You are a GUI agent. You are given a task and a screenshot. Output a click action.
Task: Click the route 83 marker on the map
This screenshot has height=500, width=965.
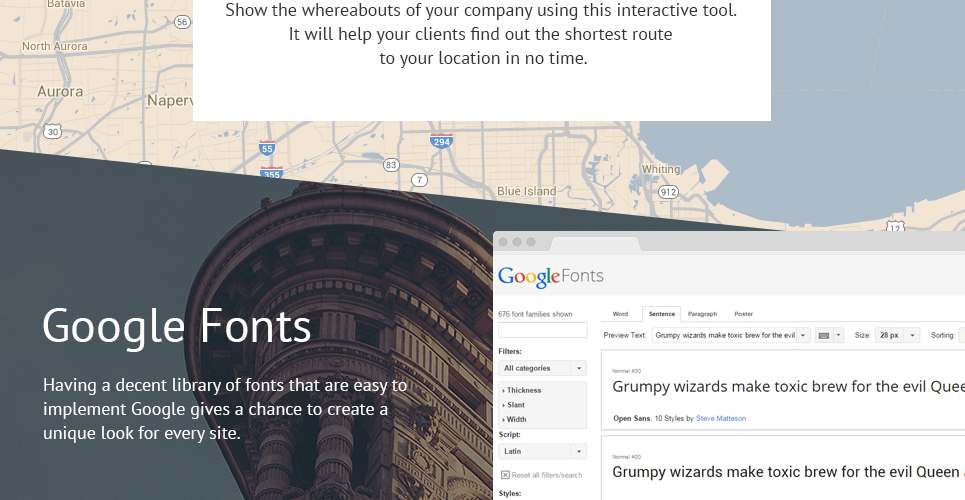click(391, 164)
